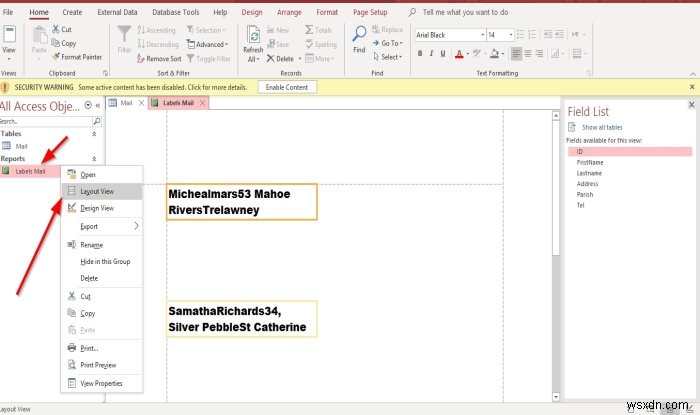700x415 pixels.
Task: Click the View icon in the ribbon
Action: click(9, 34)
